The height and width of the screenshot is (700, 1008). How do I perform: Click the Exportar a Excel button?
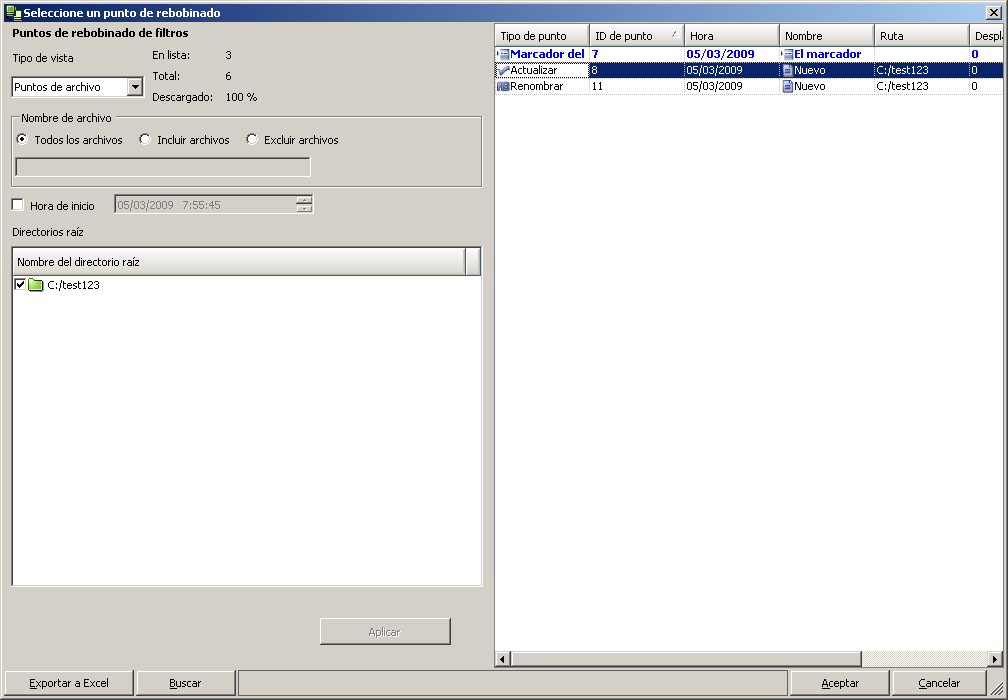[69, 683]
